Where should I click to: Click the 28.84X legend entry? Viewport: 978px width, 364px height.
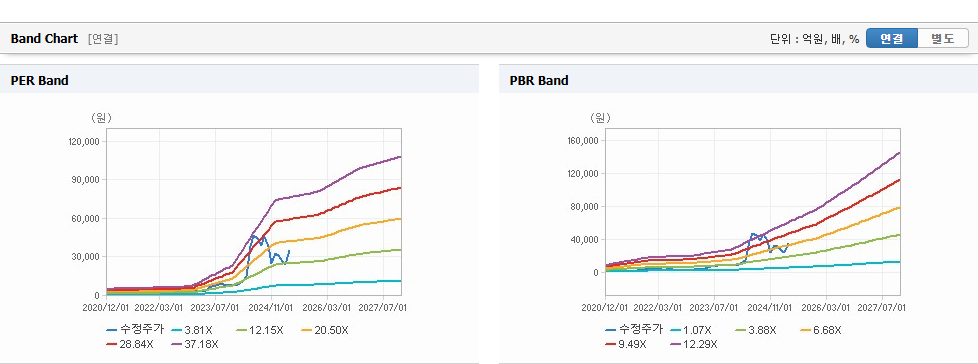130,344
